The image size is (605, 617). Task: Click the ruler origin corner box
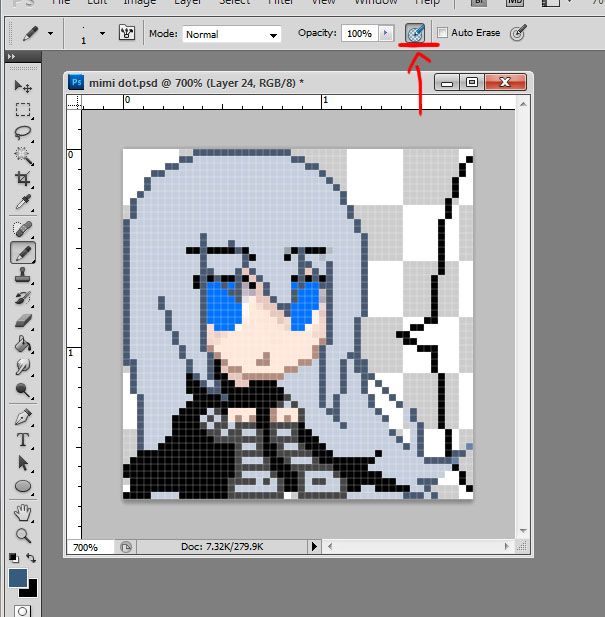click(x=74, y=102)
